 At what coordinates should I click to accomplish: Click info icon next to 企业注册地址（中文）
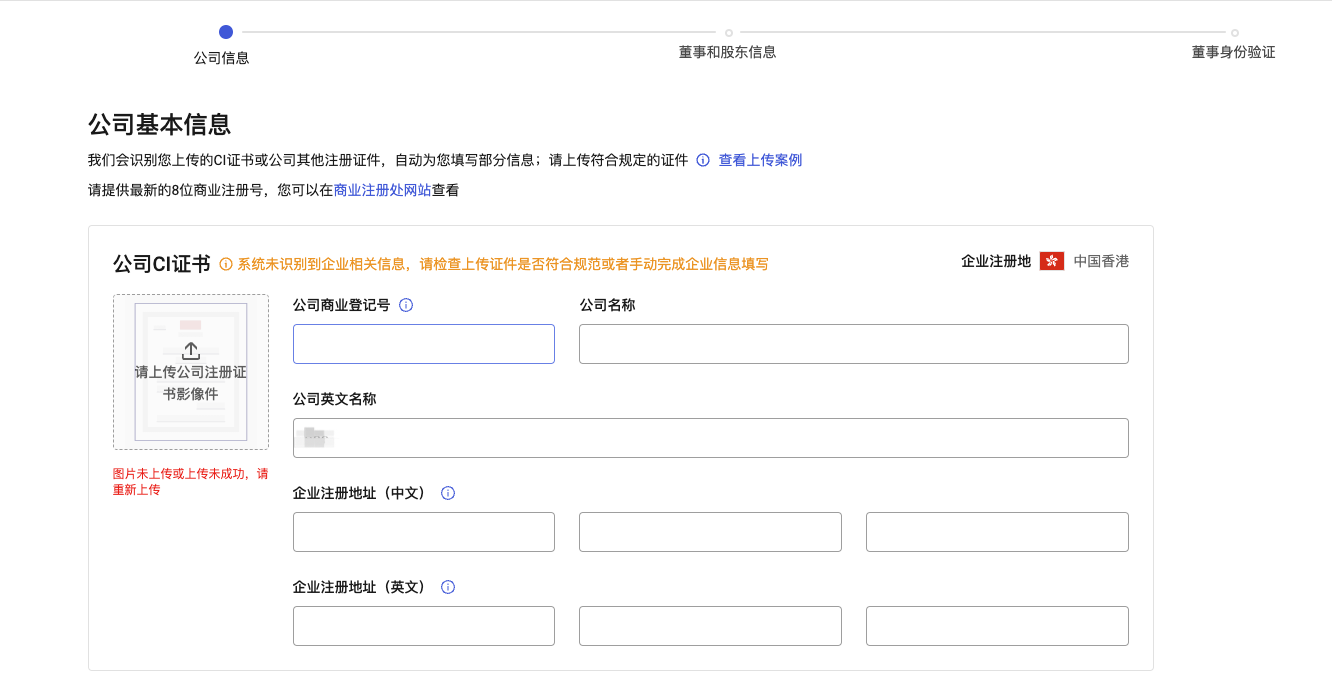point(447,492)
